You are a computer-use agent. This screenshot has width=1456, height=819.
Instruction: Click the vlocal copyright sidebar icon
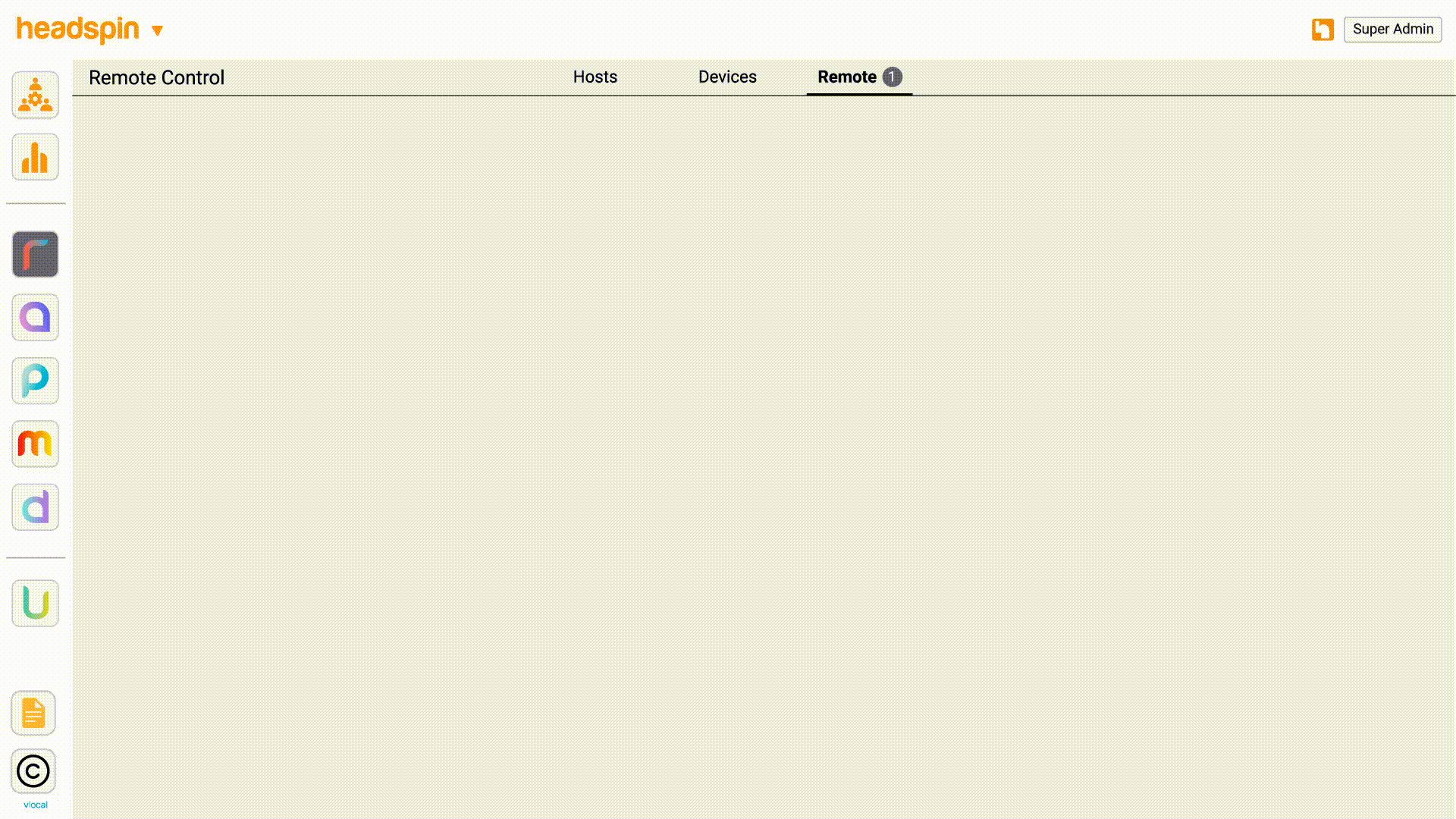tap(33, 772)
